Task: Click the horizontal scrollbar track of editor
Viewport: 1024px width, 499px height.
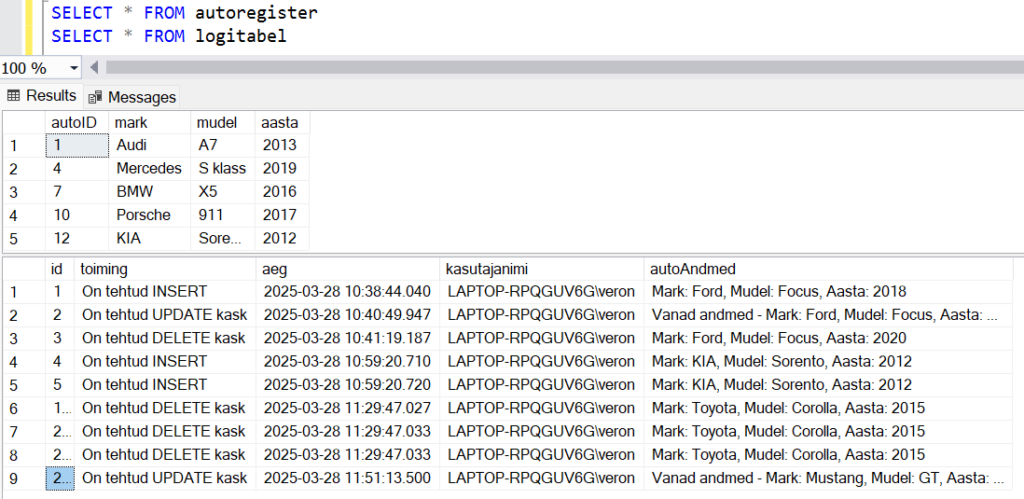Action: [x=564, y=67]
